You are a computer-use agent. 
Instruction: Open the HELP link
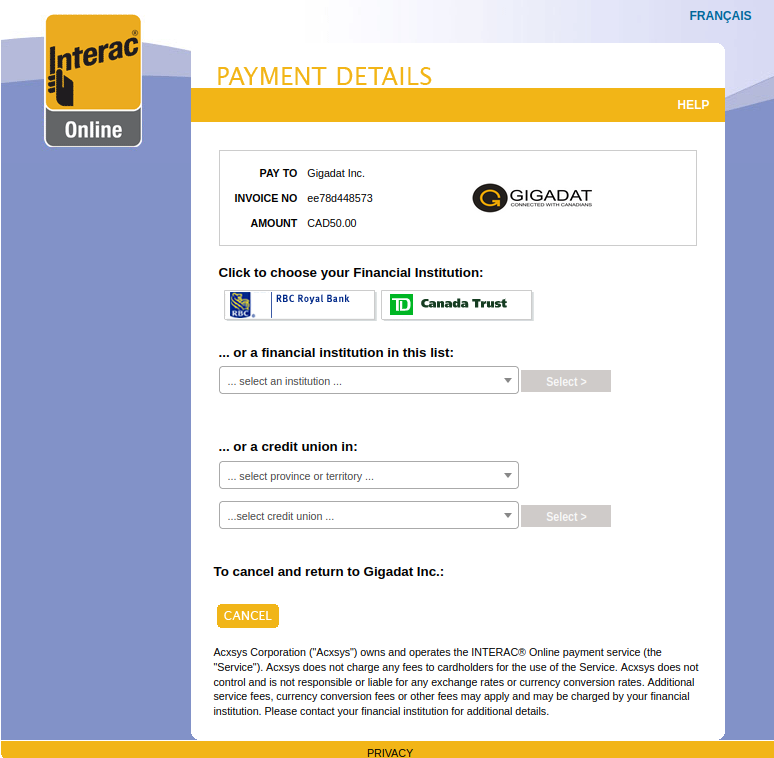[693, 105]
